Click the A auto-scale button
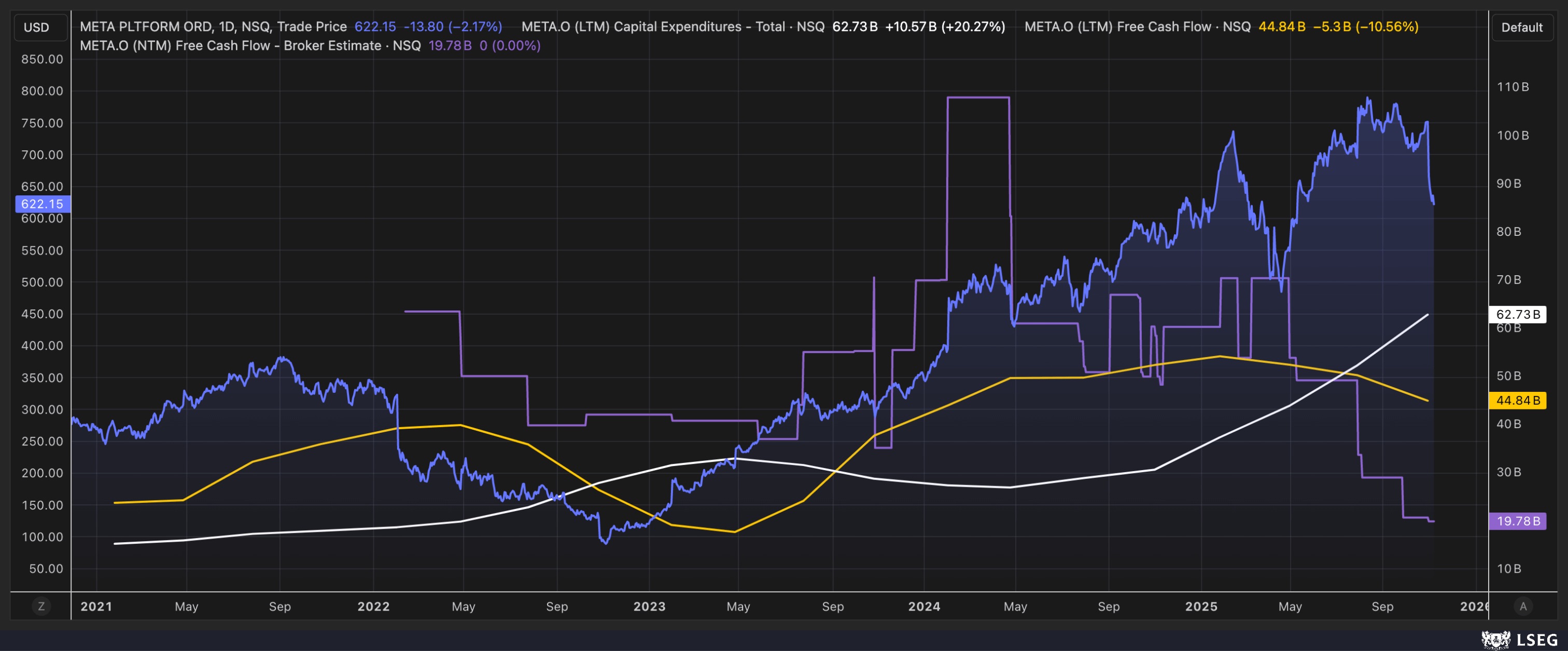Image resolution: width=1568 pixels, height=651 pixels. click(x=1523, y=606)
